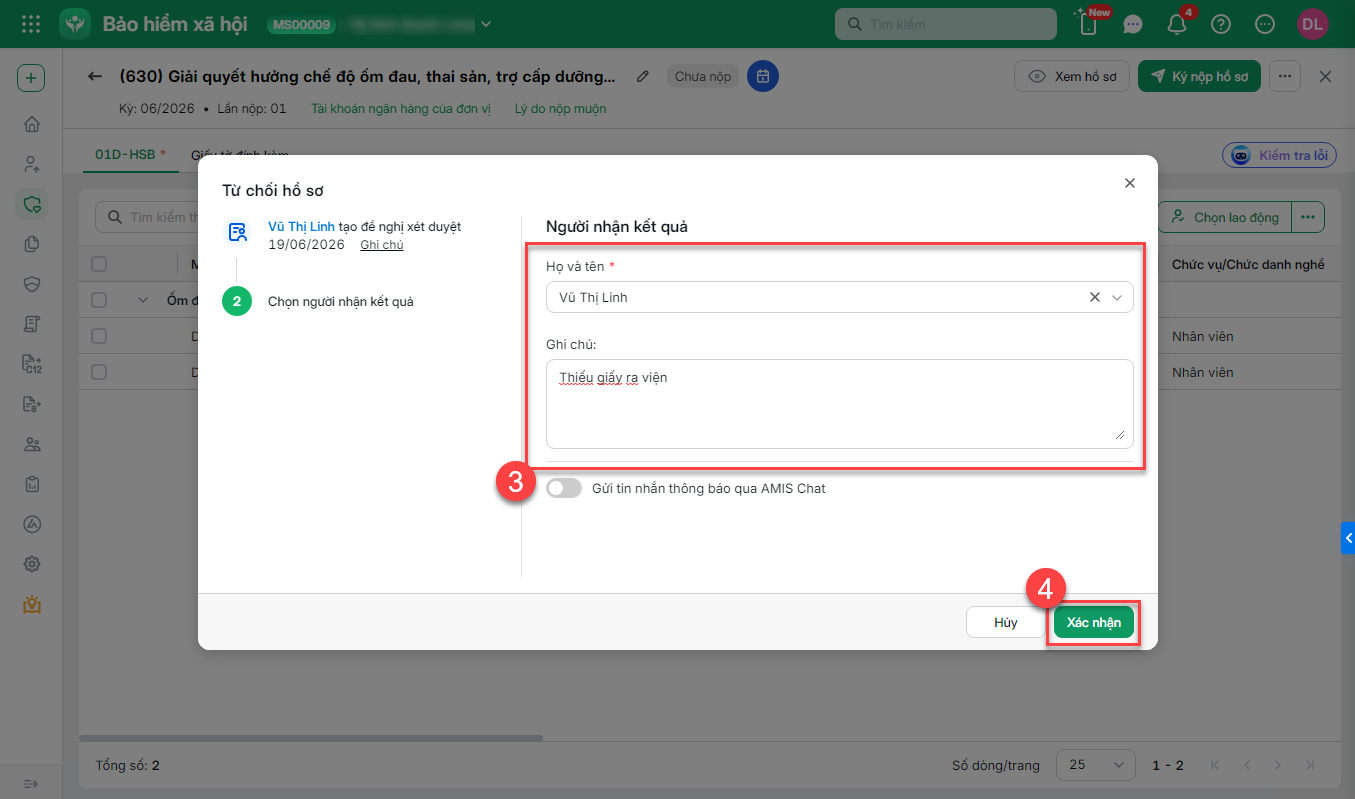Click Hủy button
Viewport: 1355px width, 799px height.
click(x=1006, y=622)
